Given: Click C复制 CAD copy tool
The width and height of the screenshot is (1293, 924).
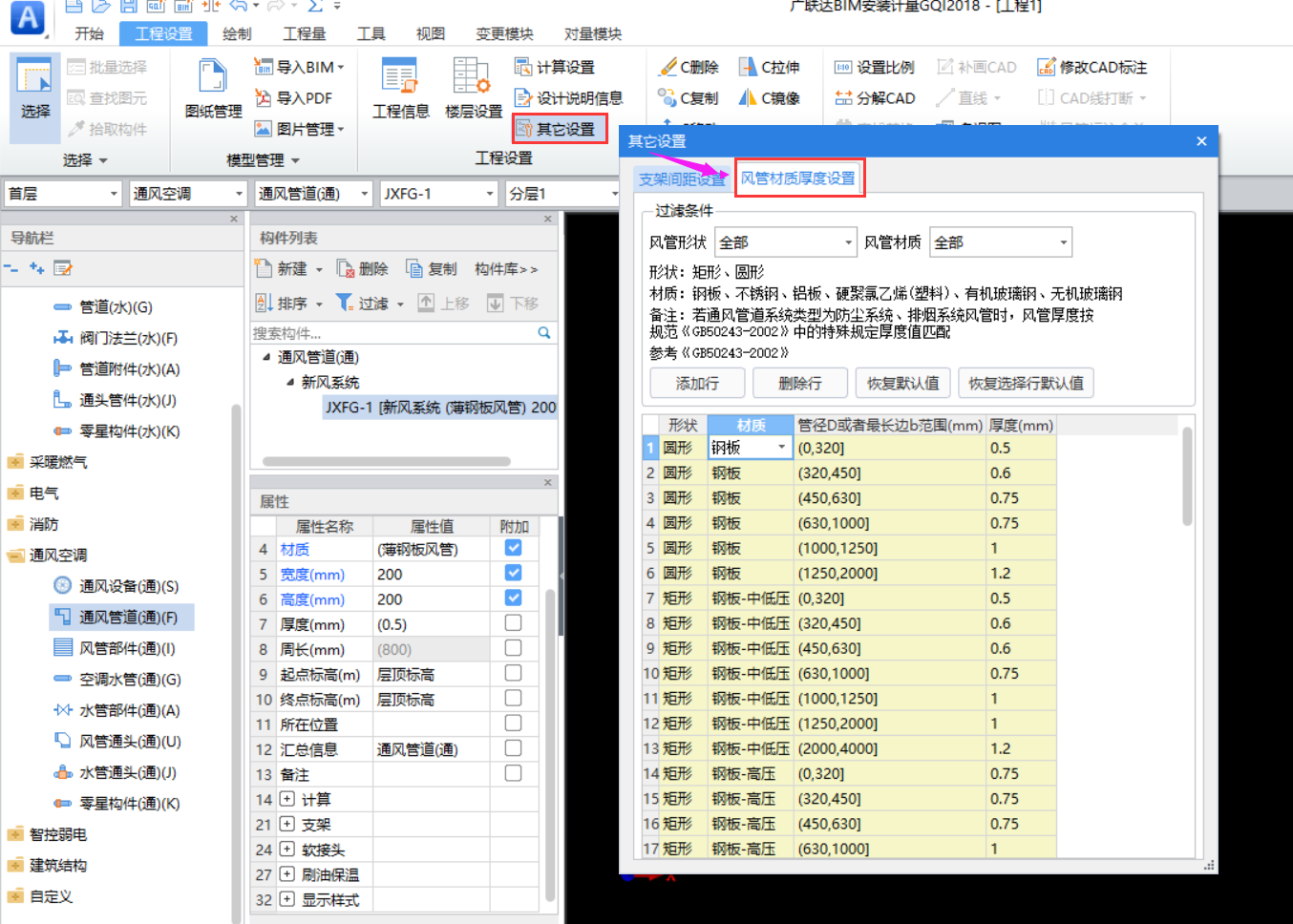Looking at the screenshot, I should (689, 97).
